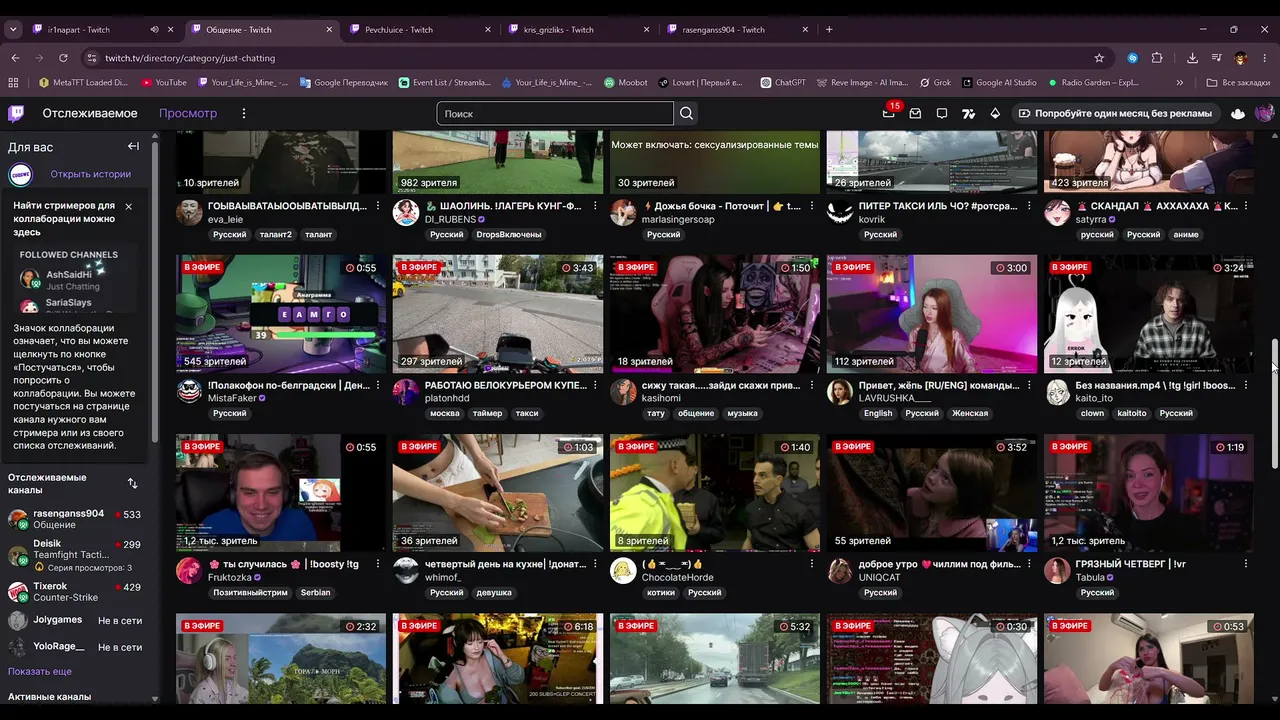Open the browser extensions puzzle icon
Viewport: 1280px width, 720px height.
pos(1157,58)
